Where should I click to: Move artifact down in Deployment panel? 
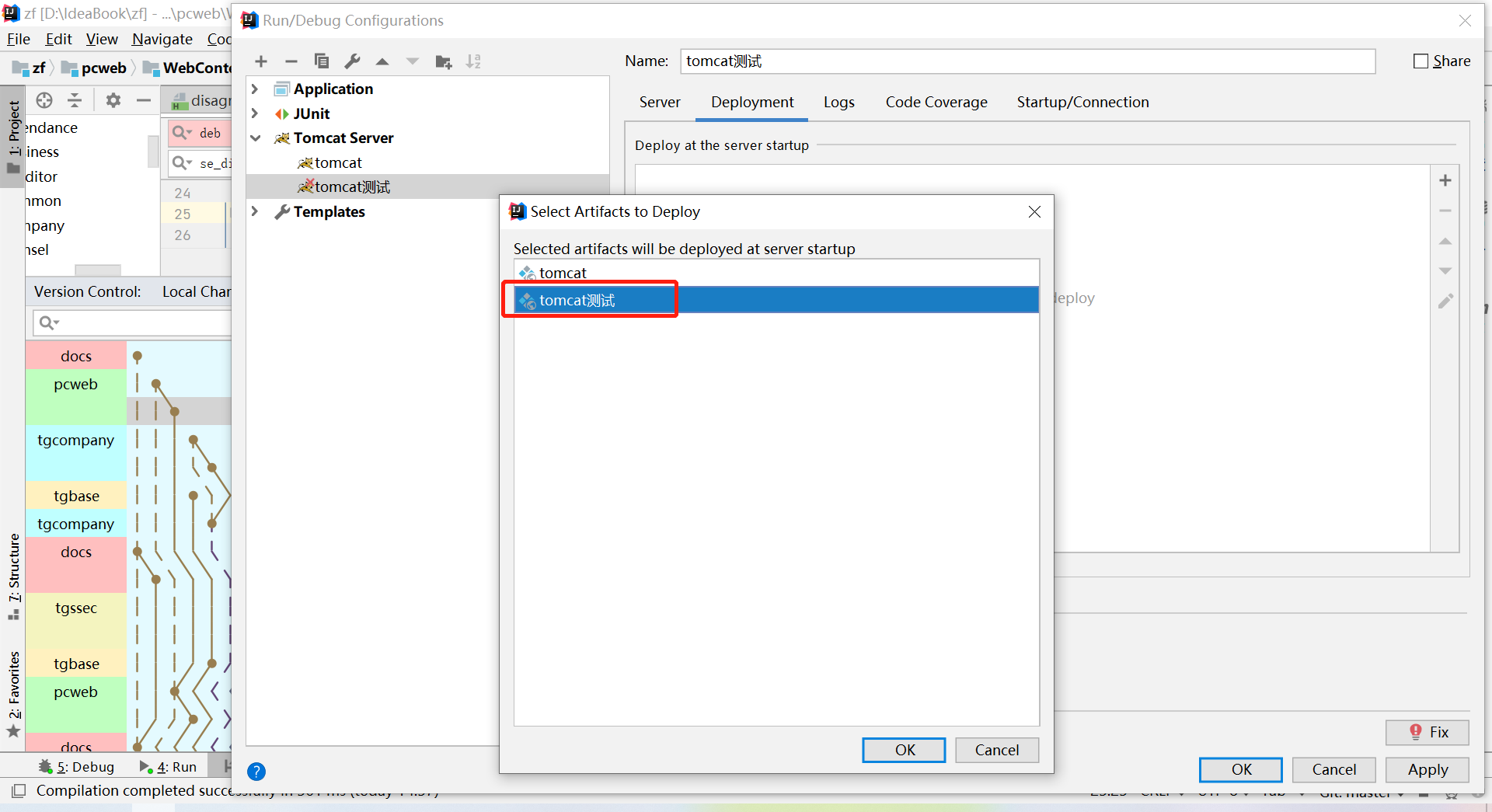coord(1445,271)
